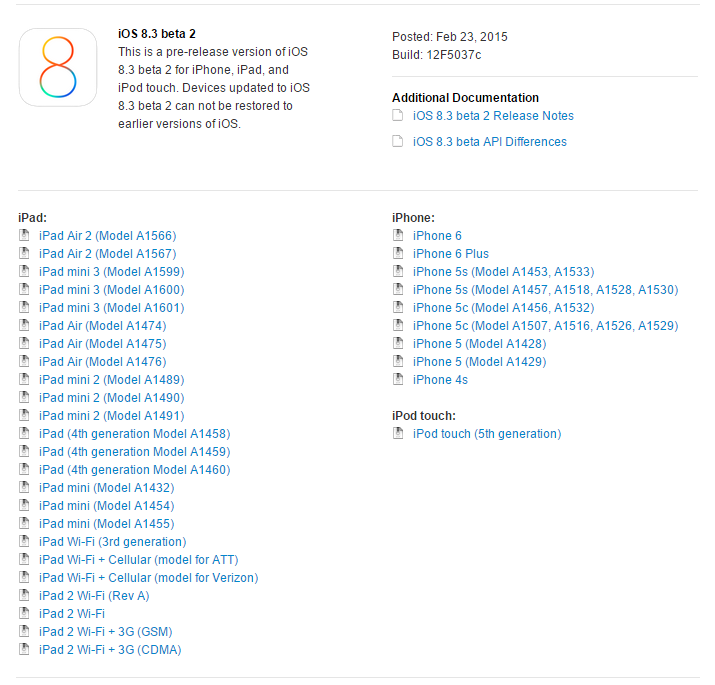Select iPad mini 3 (Model A1600) link
This screenshot has width=715, height=685.
point(112,290)
